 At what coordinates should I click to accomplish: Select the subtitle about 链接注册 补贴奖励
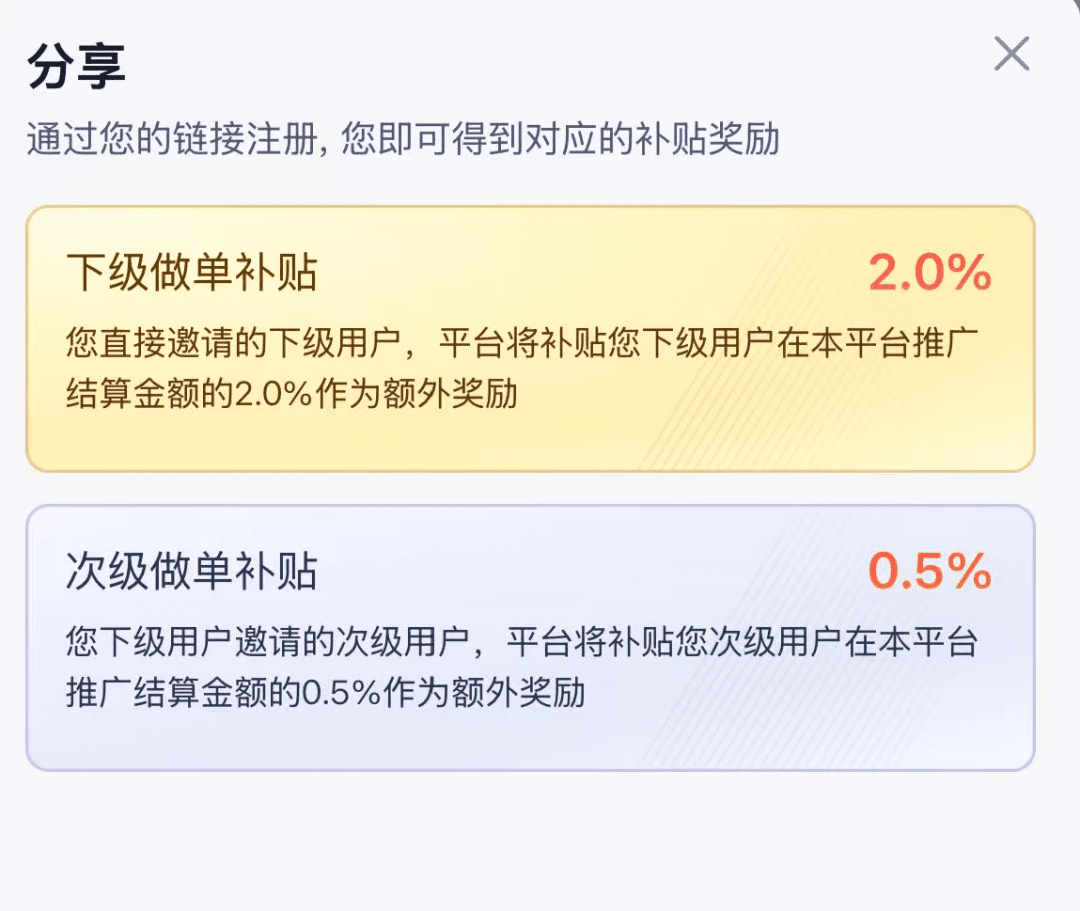(403, 139)
